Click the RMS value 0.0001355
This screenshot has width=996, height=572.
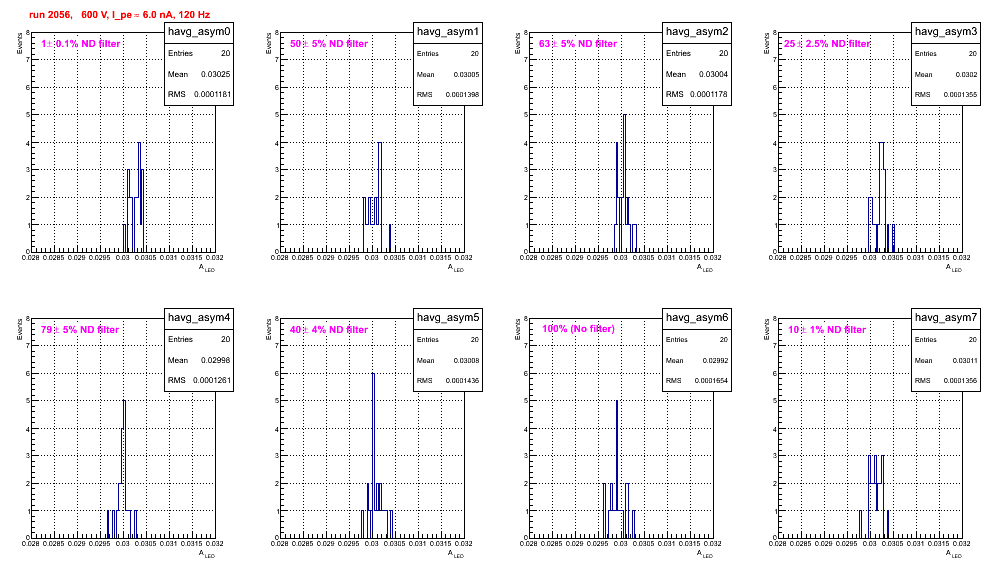tap(960, 95)
